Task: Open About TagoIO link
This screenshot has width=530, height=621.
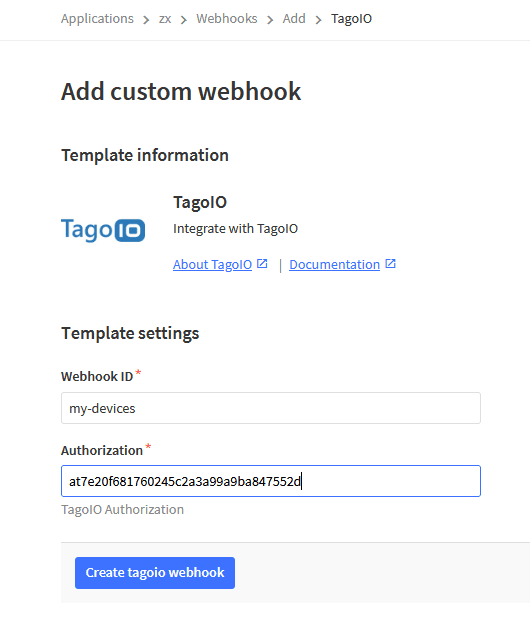Action: 212,265
